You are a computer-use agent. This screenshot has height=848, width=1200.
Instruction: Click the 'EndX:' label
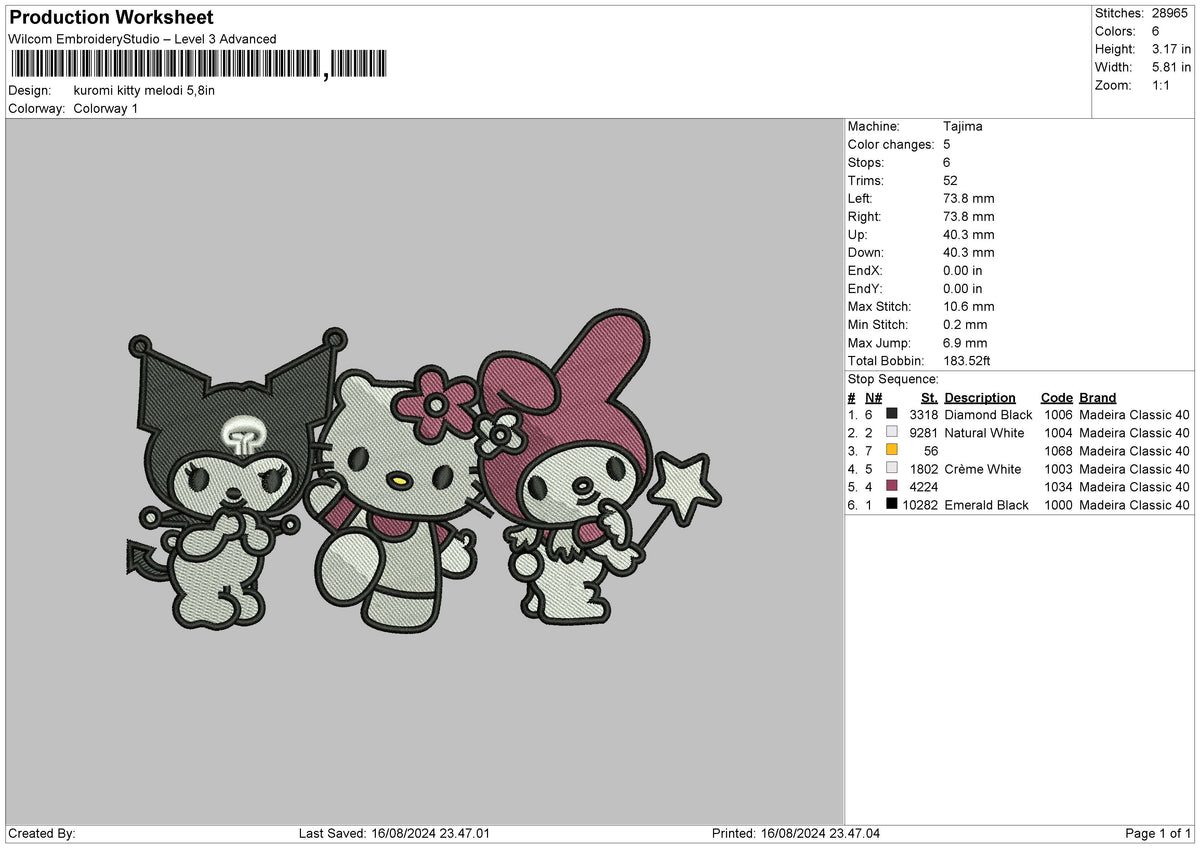pyautogui.click(x=866, y=271)
